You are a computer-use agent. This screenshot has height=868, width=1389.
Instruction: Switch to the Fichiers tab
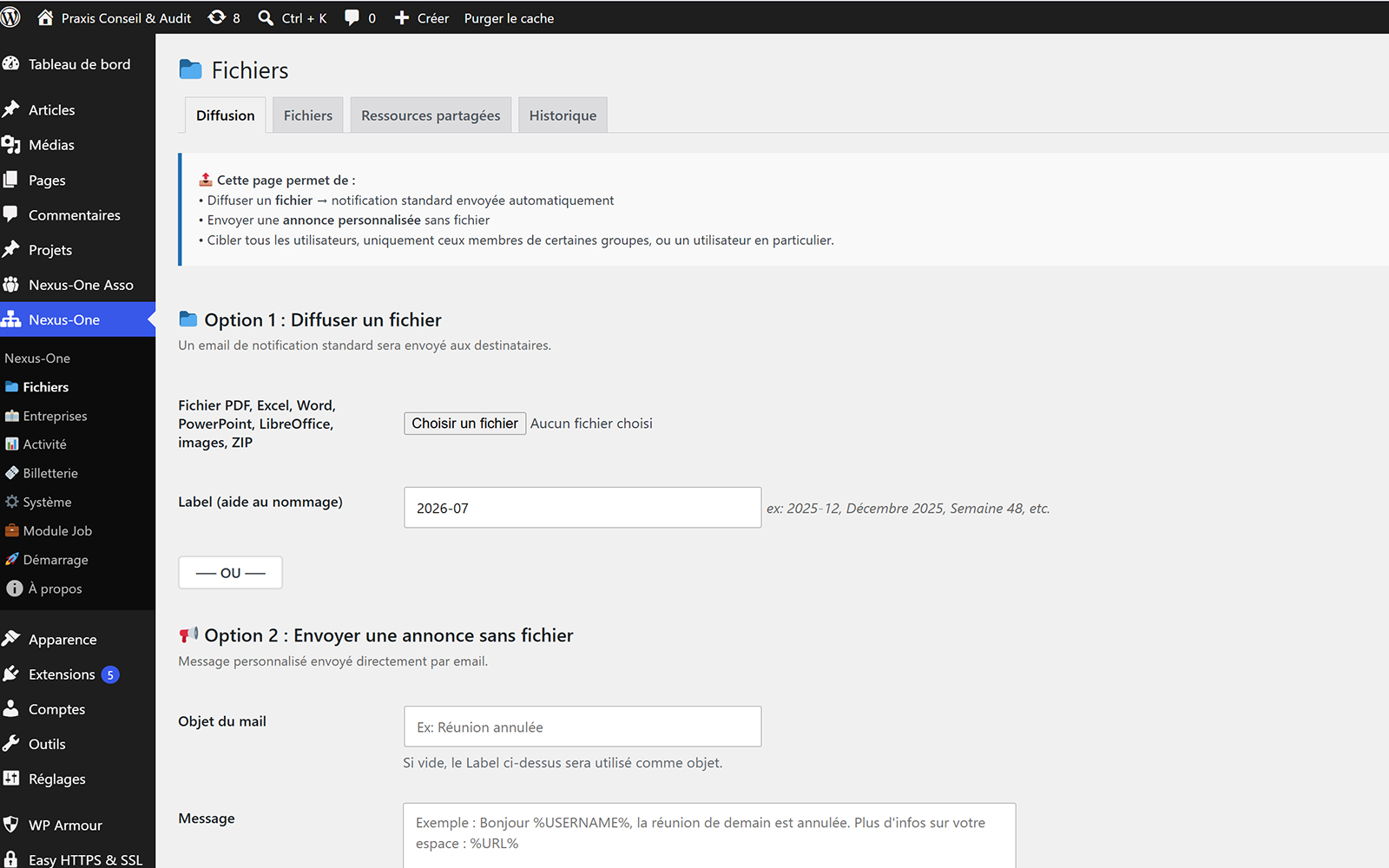pyautogui.click(x=308, y=115)
